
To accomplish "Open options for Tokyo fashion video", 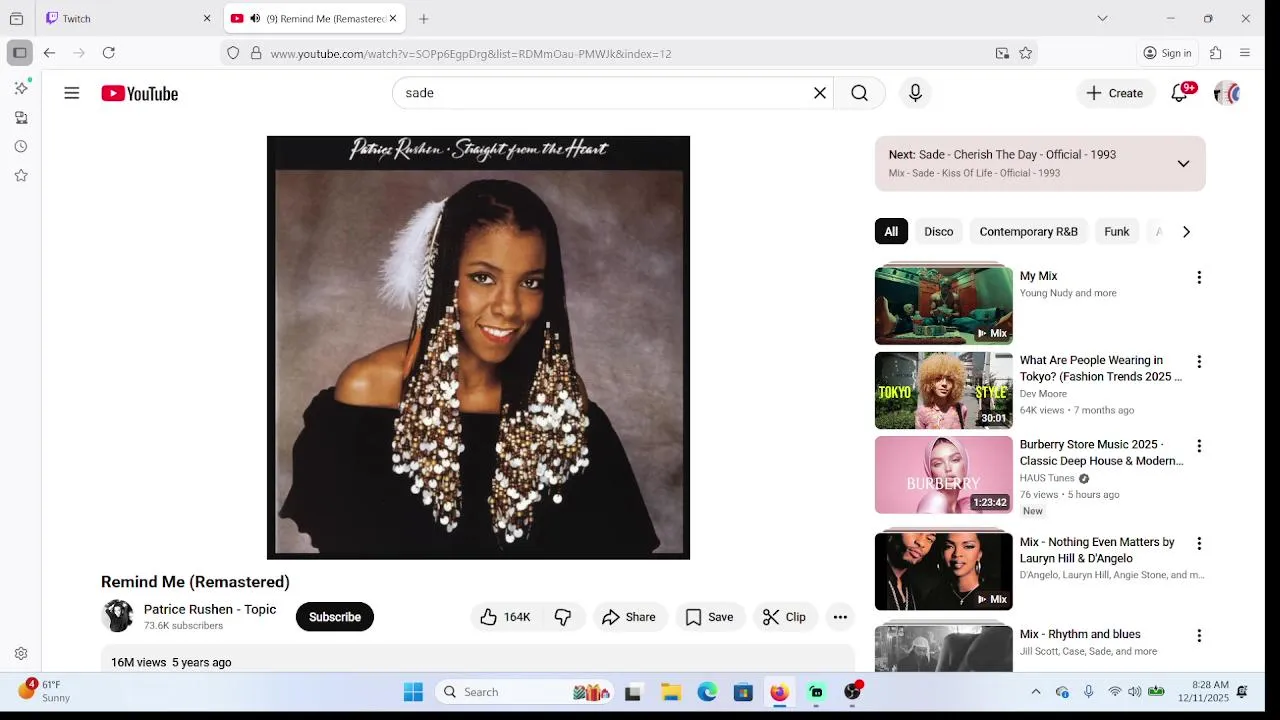I will click(1199, 361).
